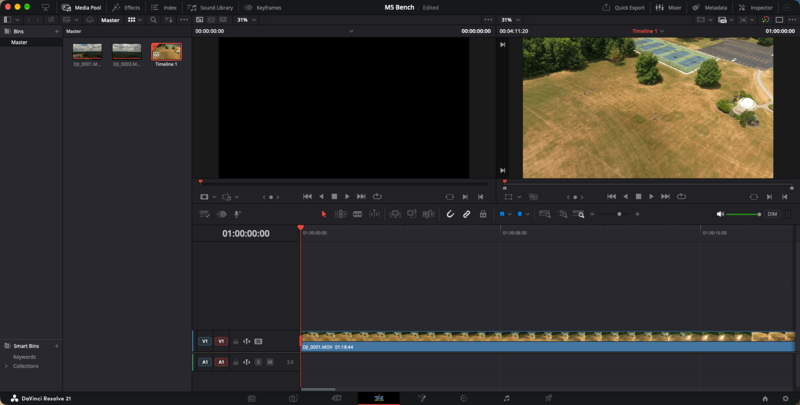Open the flag color dropdown arrow

click(x=510, y=214)
